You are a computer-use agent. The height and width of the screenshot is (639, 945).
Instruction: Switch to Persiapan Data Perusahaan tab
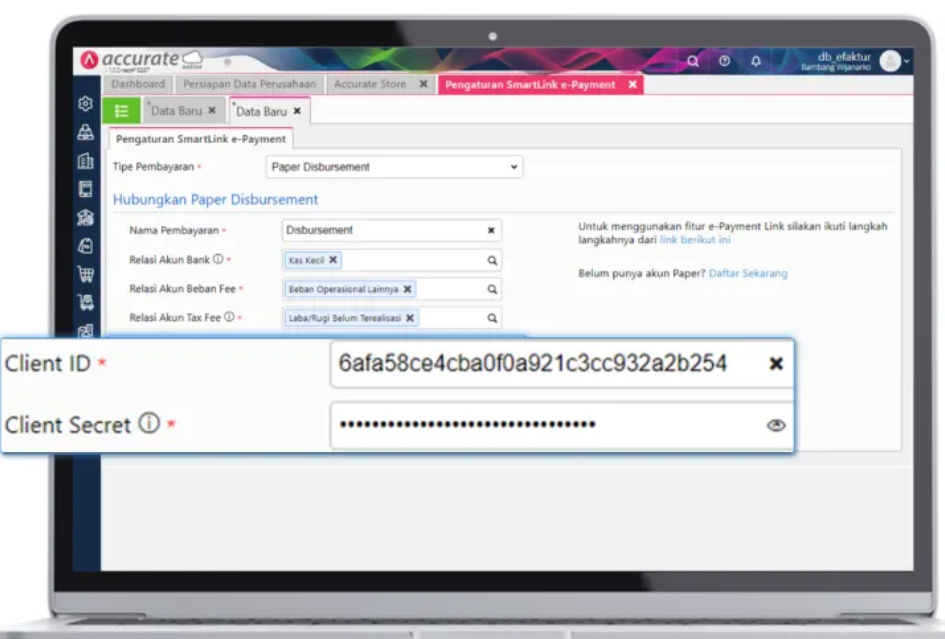pyautogui.click(x=250, y=84)
